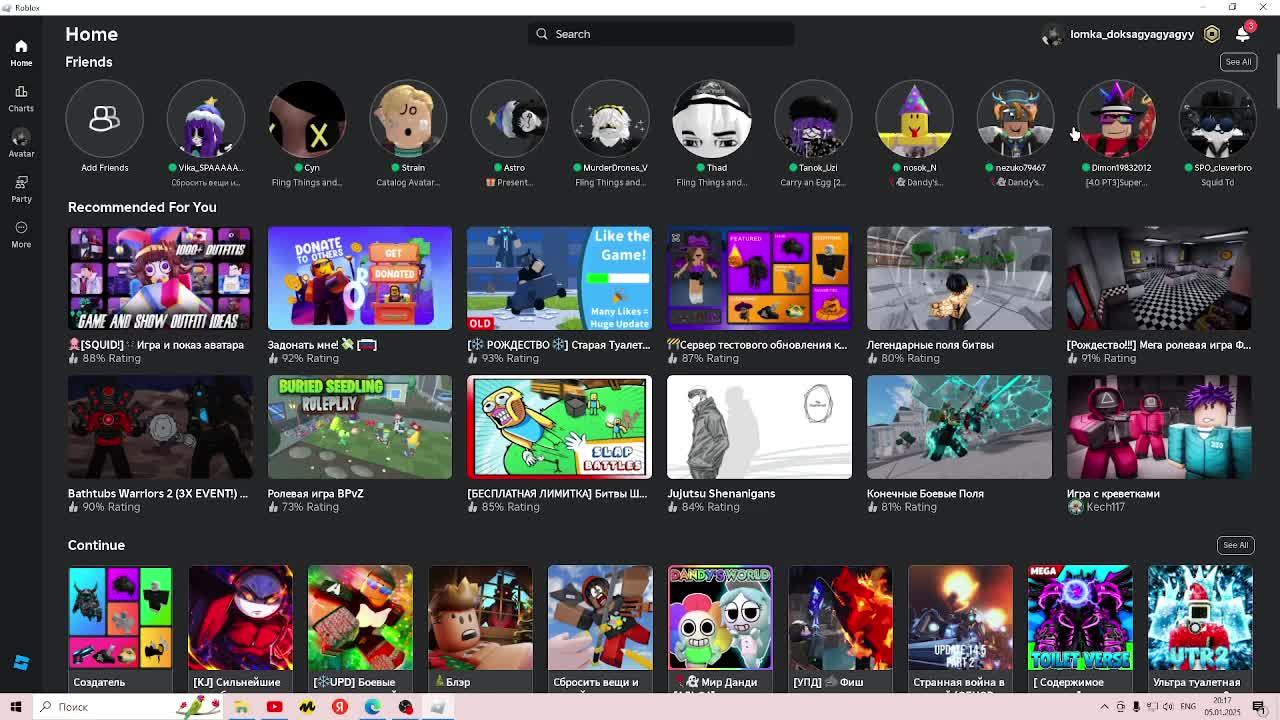Open friend Dimon19832012 avatar

1117,119
